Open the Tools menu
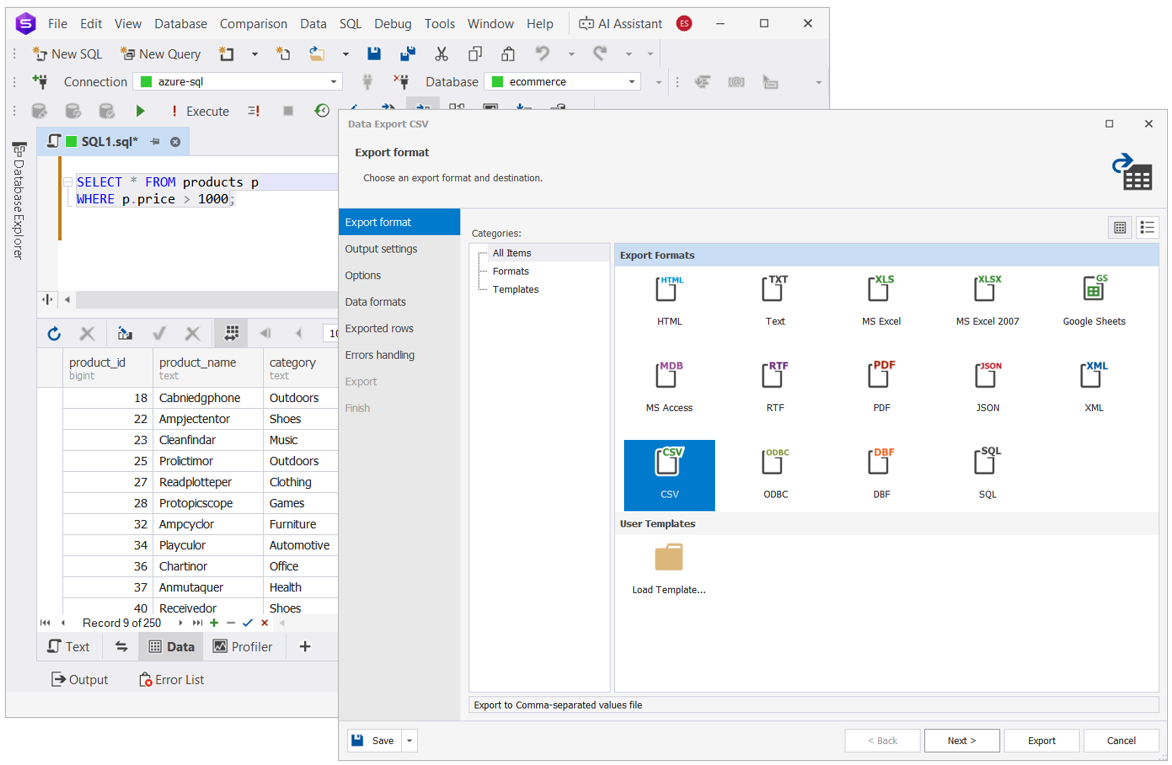Screen dimensions: 1172x765 tap(440, 24)
